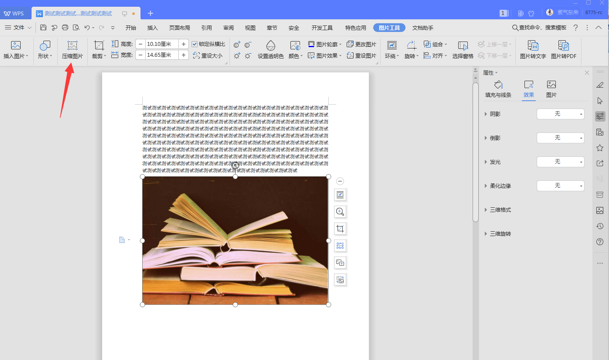Viewport: 609px width, 360px height.
Task: Open the 旋转 rotate tool
Action: click(411, 49)
